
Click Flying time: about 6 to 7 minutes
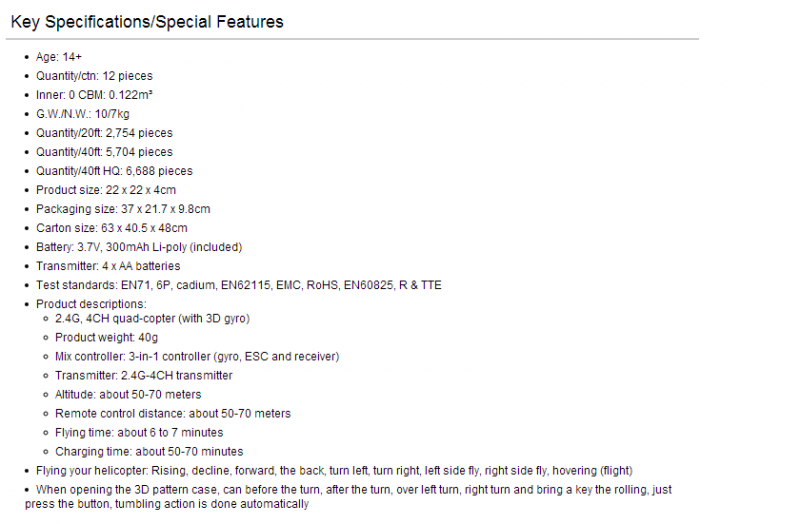click(x=139, y=433)
